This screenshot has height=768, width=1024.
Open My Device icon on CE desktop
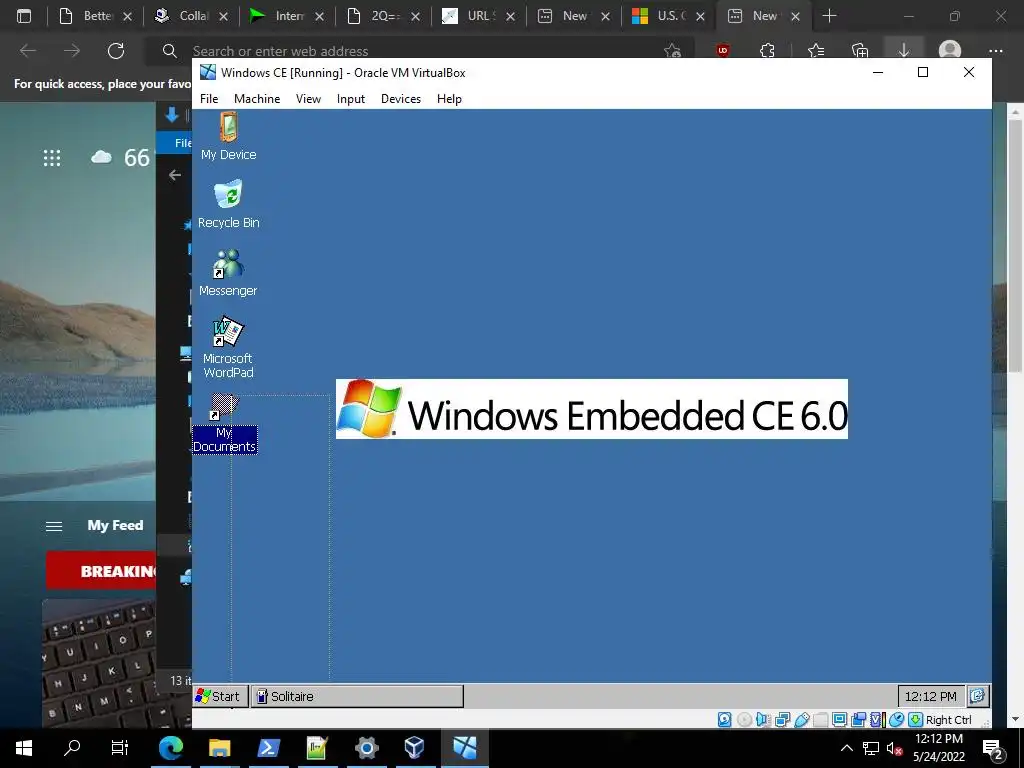228,135
